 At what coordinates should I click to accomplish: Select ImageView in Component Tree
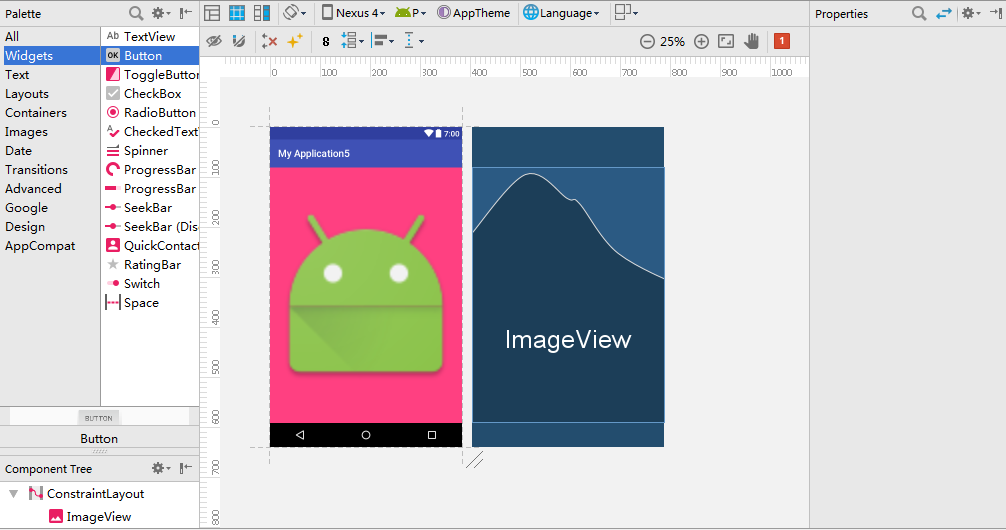[x=90, y=517]
